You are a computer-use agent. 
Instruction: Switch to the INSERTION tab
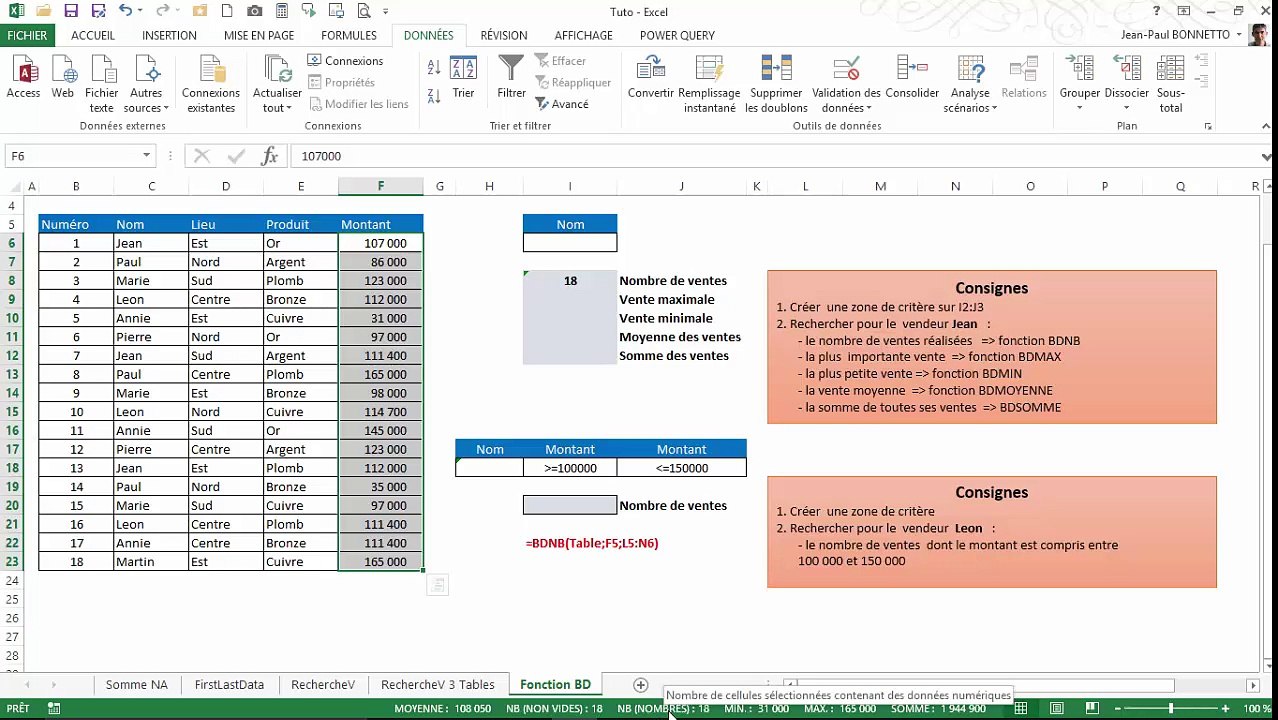click(x=169, y=35)
